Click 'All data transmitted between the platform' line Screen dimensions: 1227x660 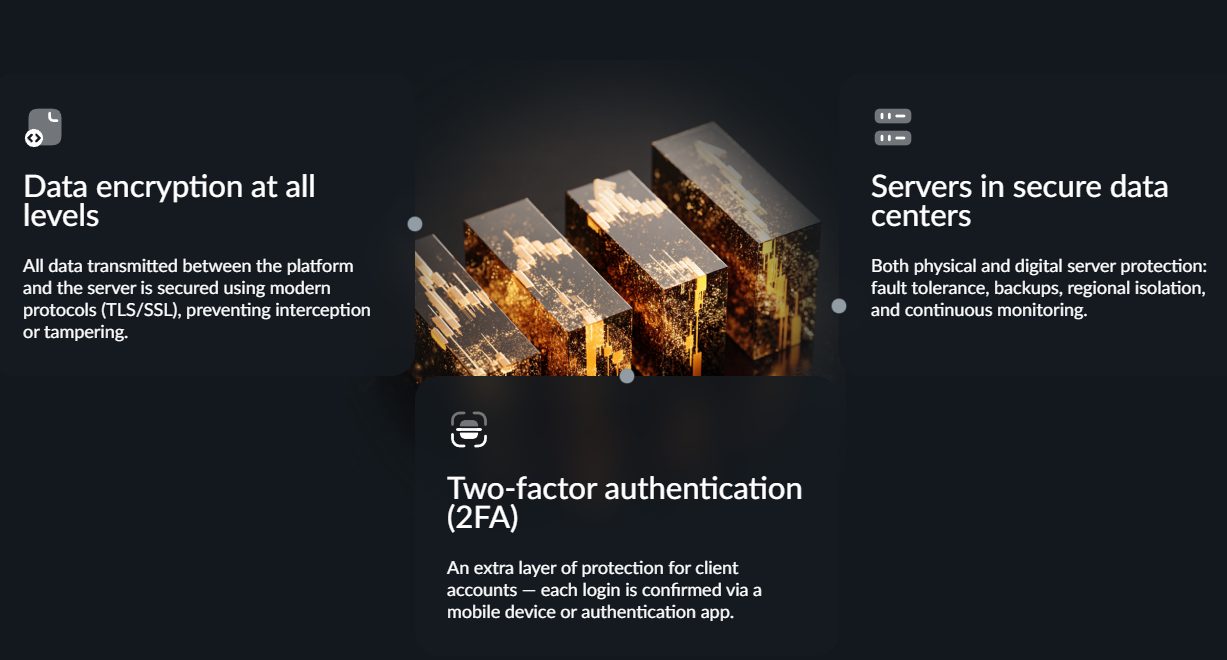[188, 266]
